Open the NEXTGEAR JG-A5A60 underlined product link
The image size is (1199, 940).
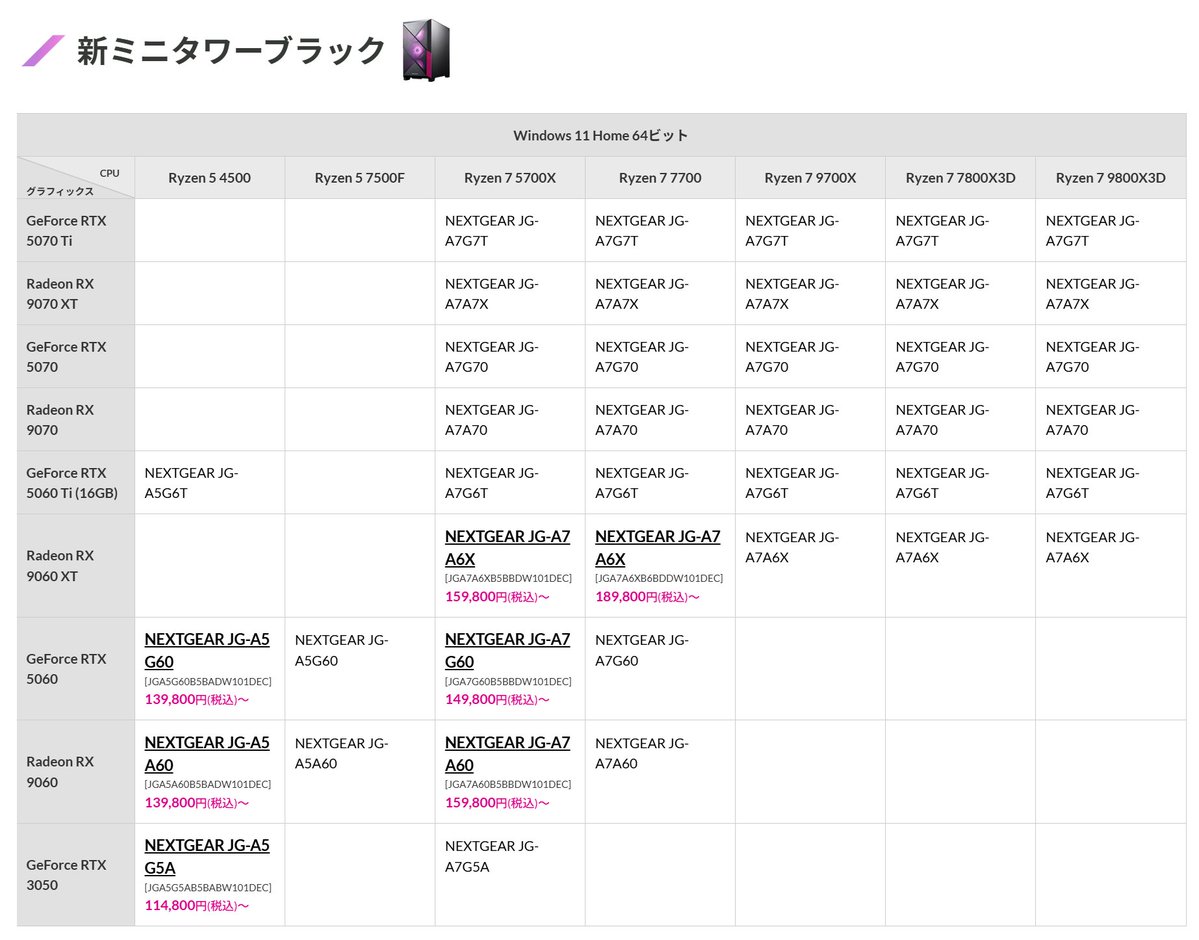(x=207, y=753)
